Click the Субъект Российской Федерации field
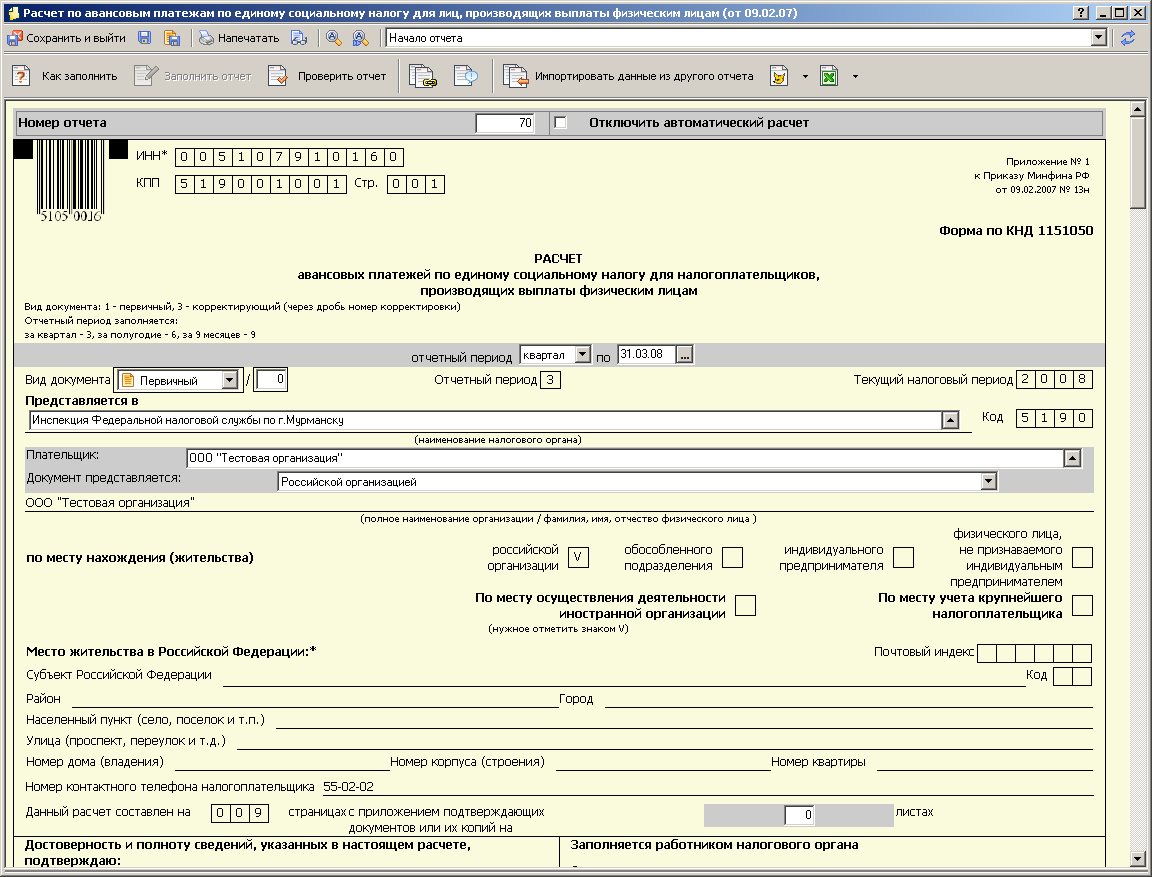Screen dimensions: 1152x877 [624, 676]
